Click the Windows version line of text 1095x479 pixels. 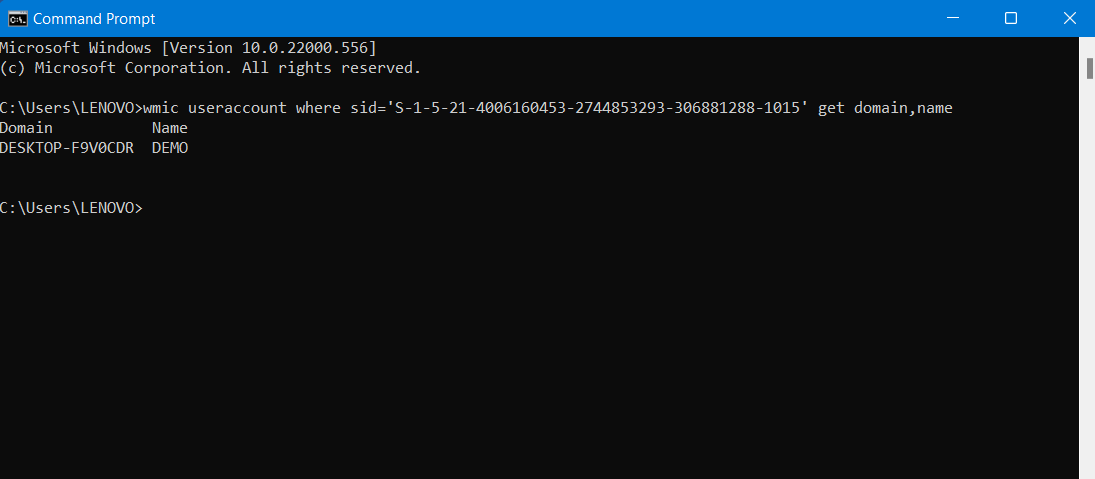pyautogui.click(x=188, y=48)
